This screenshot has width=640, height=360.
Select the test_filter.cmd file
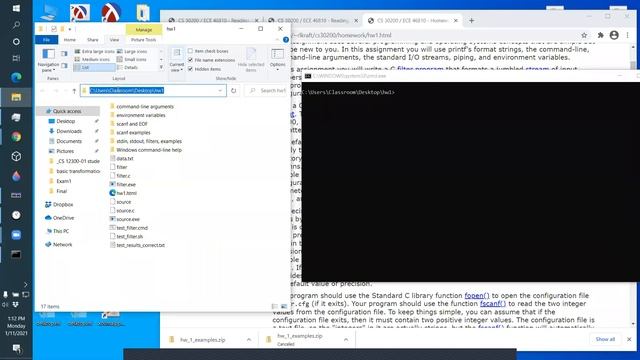(x=132, y=228)
